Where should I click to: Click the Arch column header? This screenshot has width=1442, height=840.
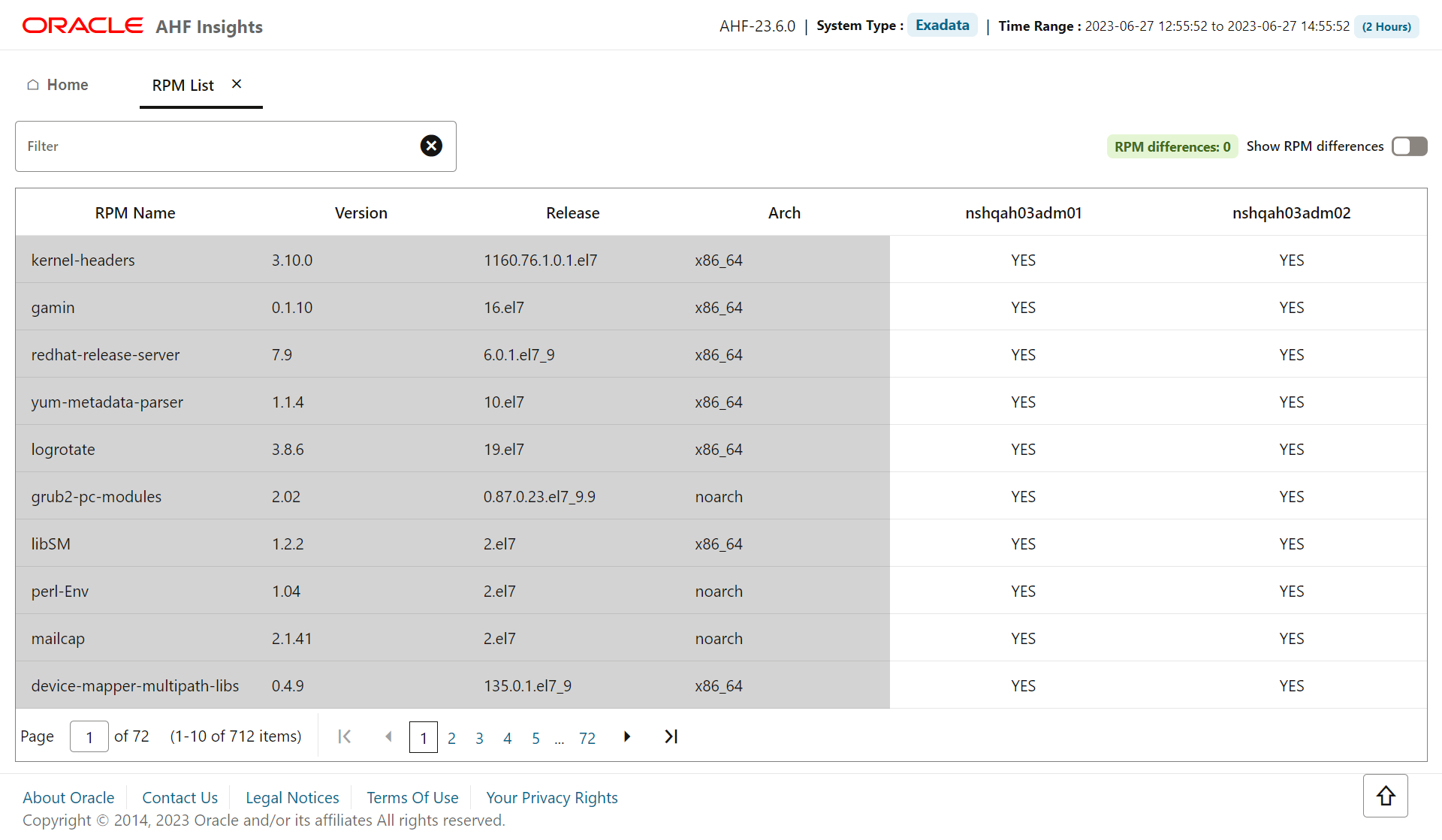(784, 212)
